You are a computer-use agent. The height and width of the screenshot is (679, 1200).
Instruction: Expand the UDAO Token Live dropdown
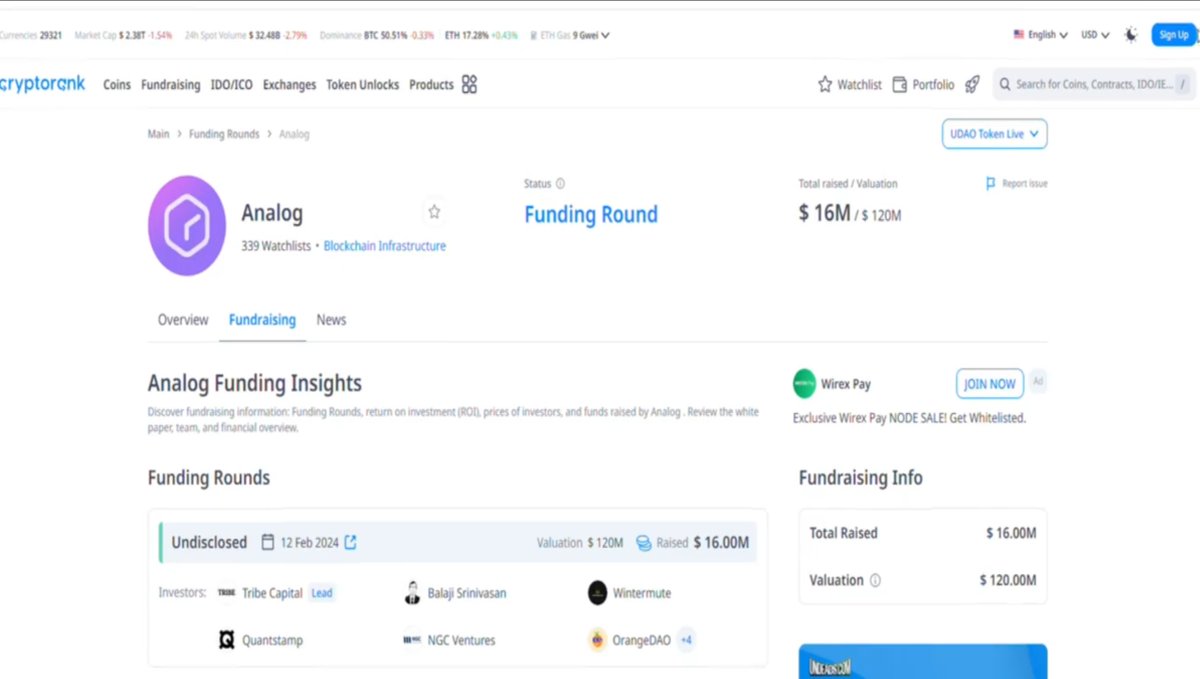point(994,134)
